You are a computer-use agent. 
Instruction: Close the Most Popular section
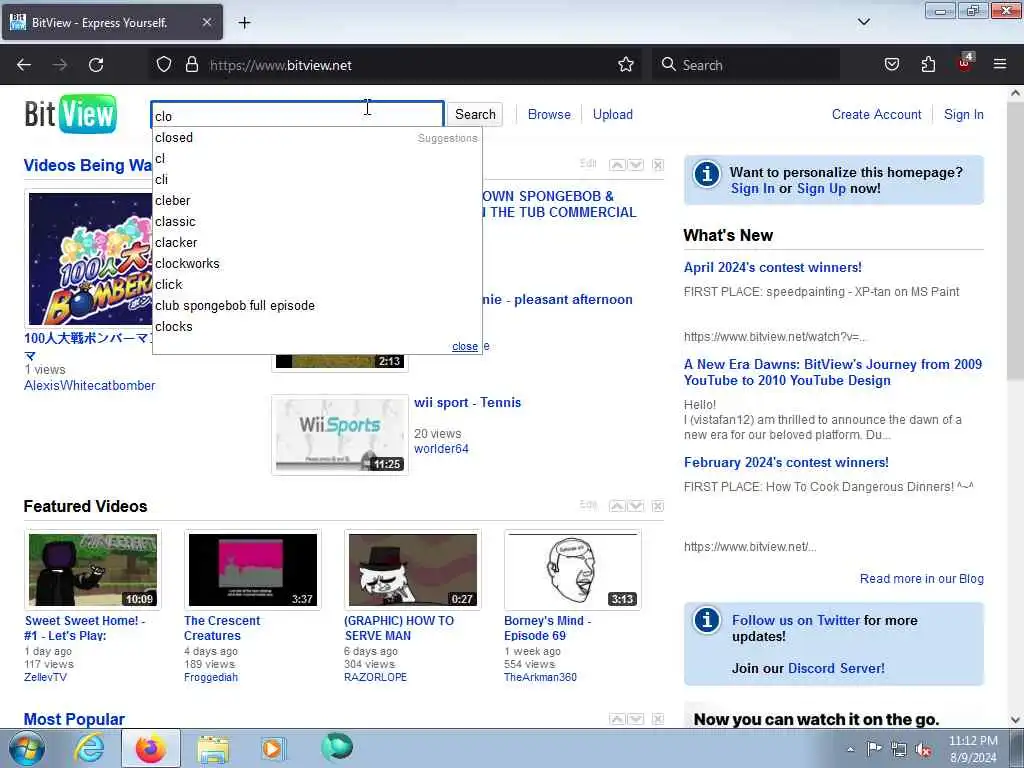tap(658, 719)
